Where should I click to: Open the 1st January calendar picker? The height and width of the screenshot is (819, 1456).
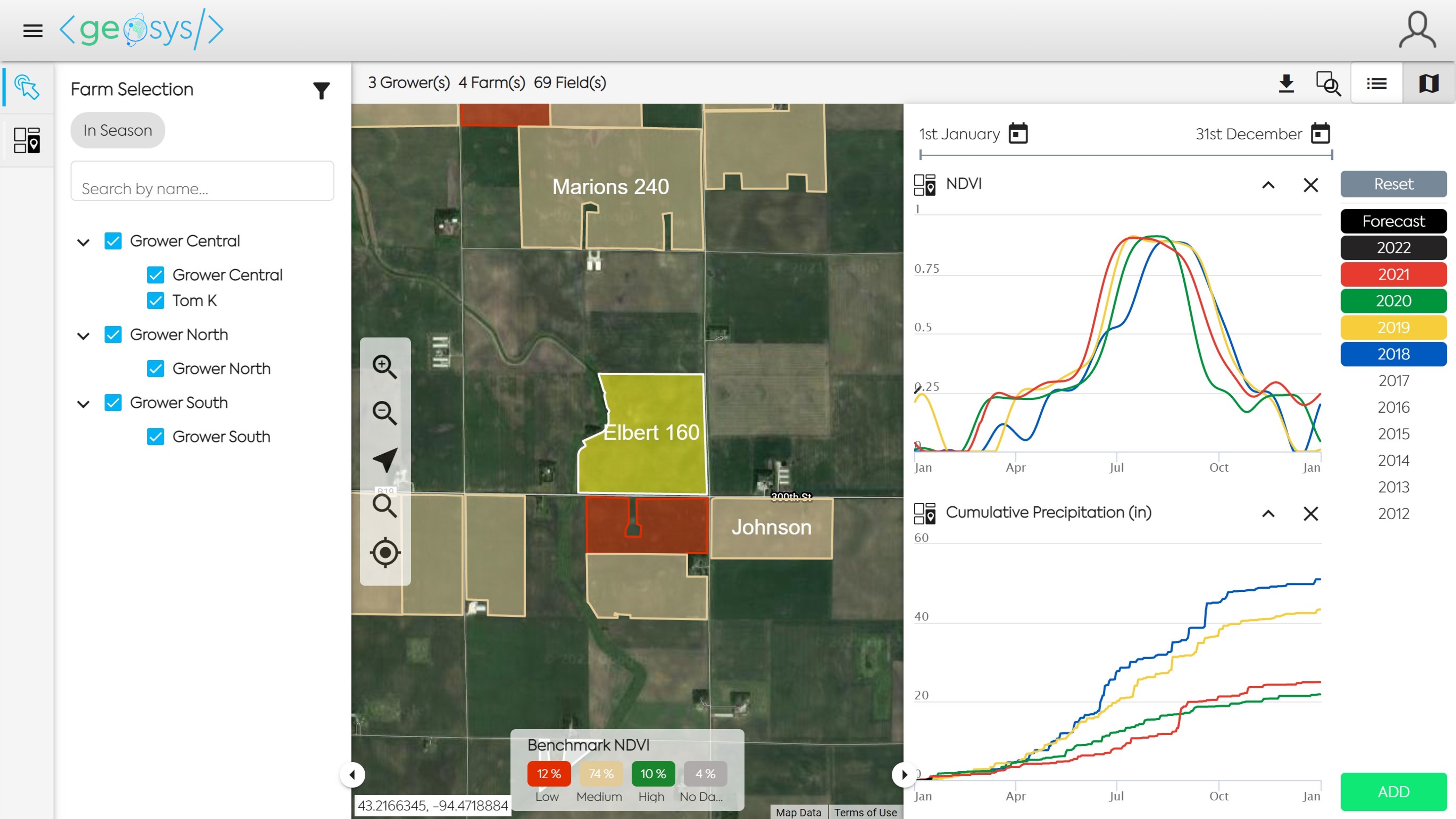click(x=1018, y=134)
